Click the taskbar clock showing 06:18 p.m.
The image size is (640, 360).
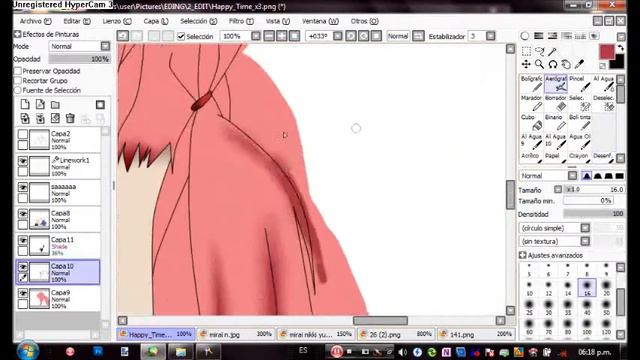594,351
